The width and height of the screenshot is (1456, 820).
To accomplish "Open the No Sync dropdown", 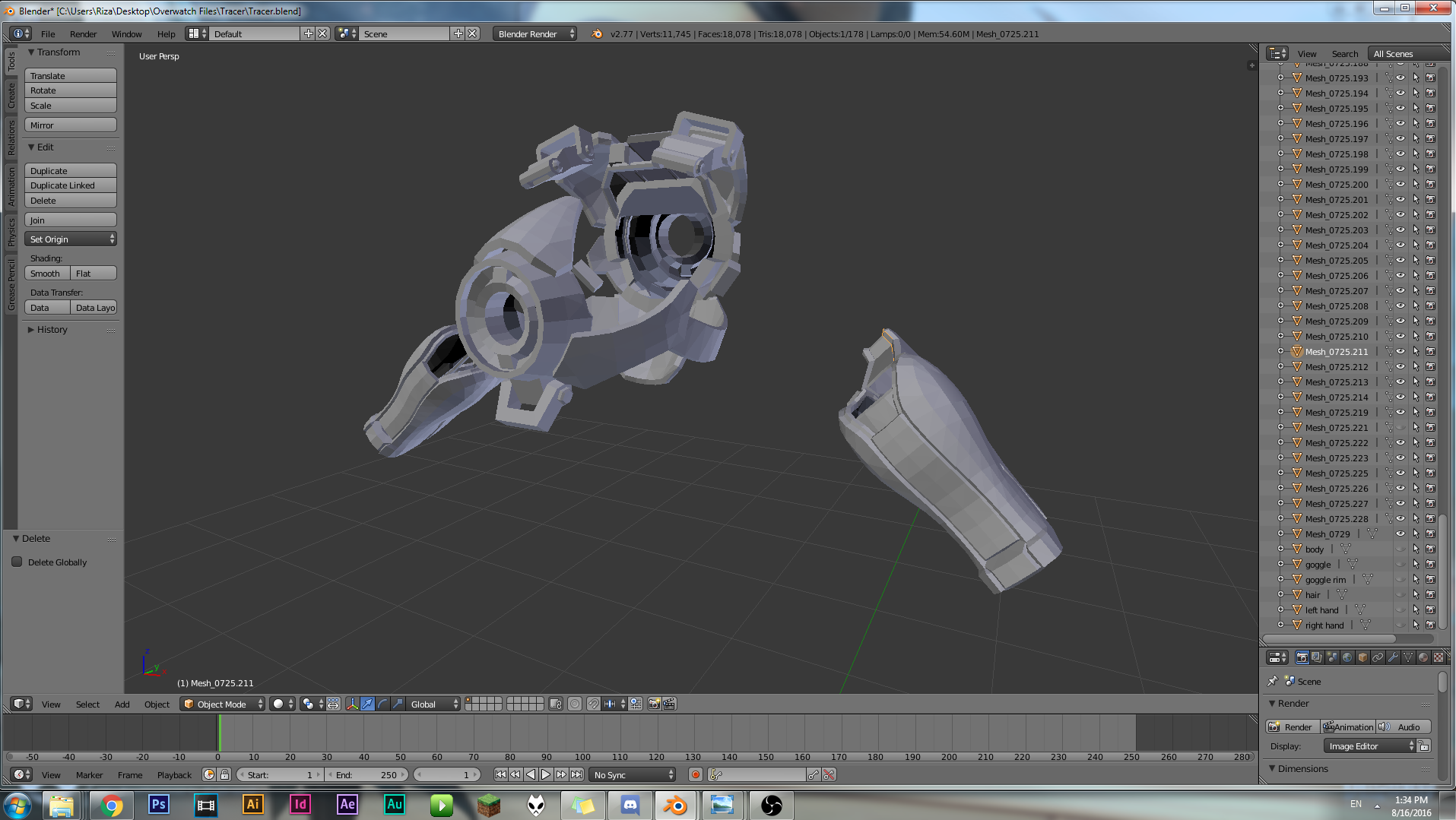I will (633, 774).
